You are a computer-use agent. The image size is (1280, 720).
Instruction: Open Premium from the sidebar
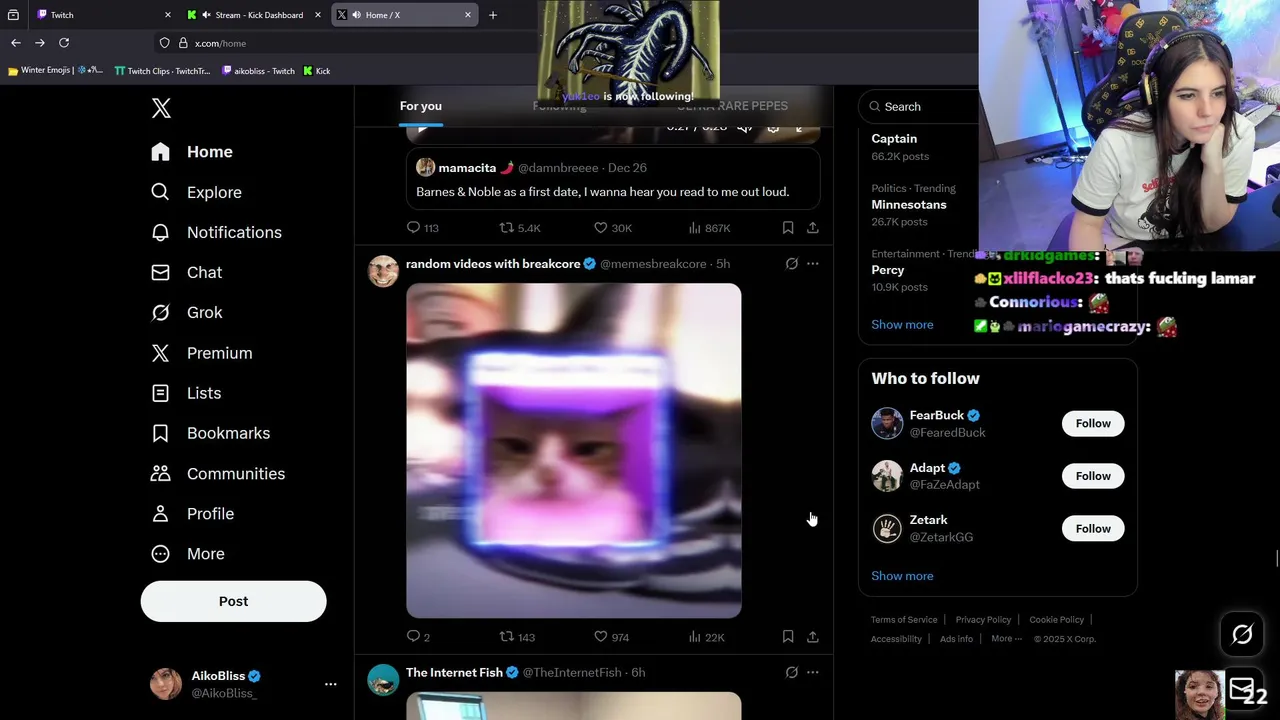tap(201, 353)
